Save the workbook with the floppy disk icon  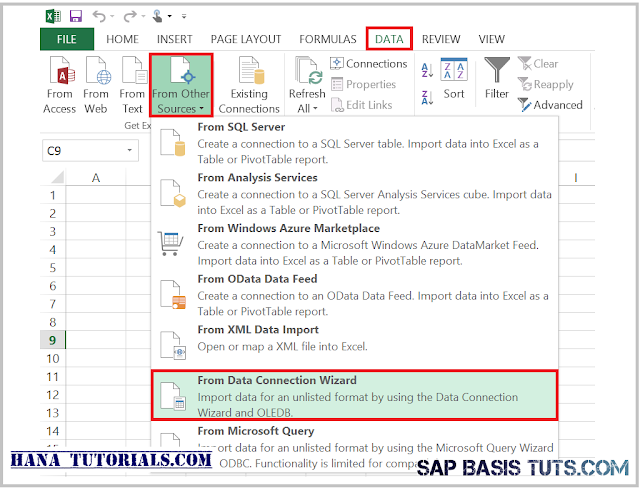pyautogui.click(x=76, y=16)
